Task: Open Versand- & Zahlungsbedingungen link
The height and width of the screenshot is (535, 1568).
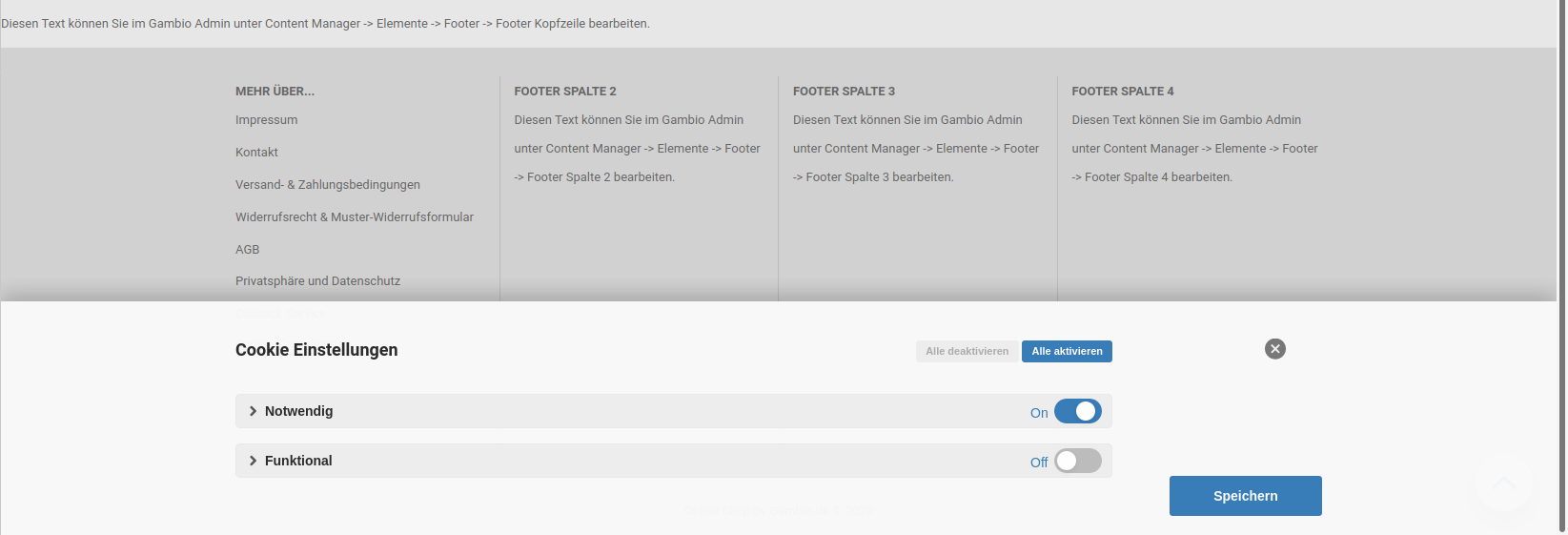Action: tap(328, 185)
